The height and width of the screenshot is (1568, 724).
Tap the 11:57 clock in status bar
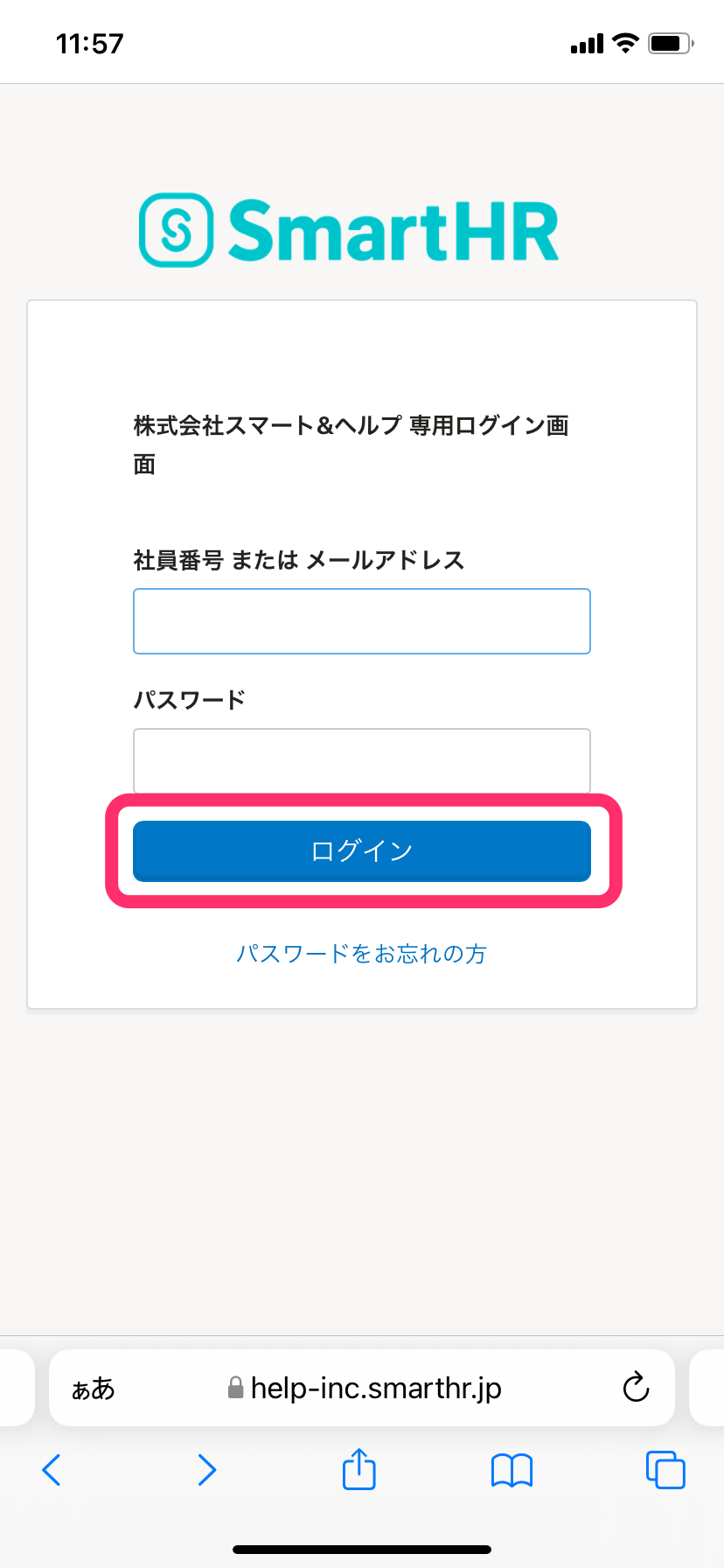pyautogui.click(x=90, y=44)
